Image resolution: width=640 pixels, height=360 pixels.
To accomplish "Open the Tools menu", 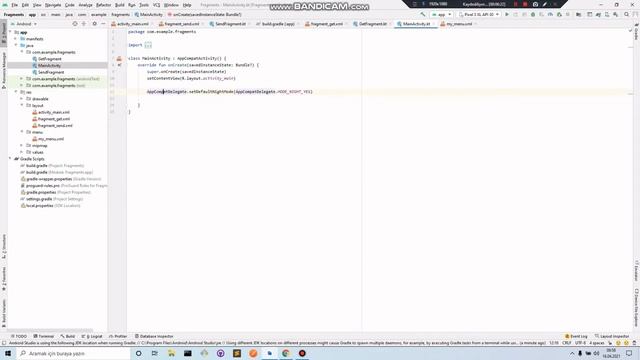I will click(144, 5).
